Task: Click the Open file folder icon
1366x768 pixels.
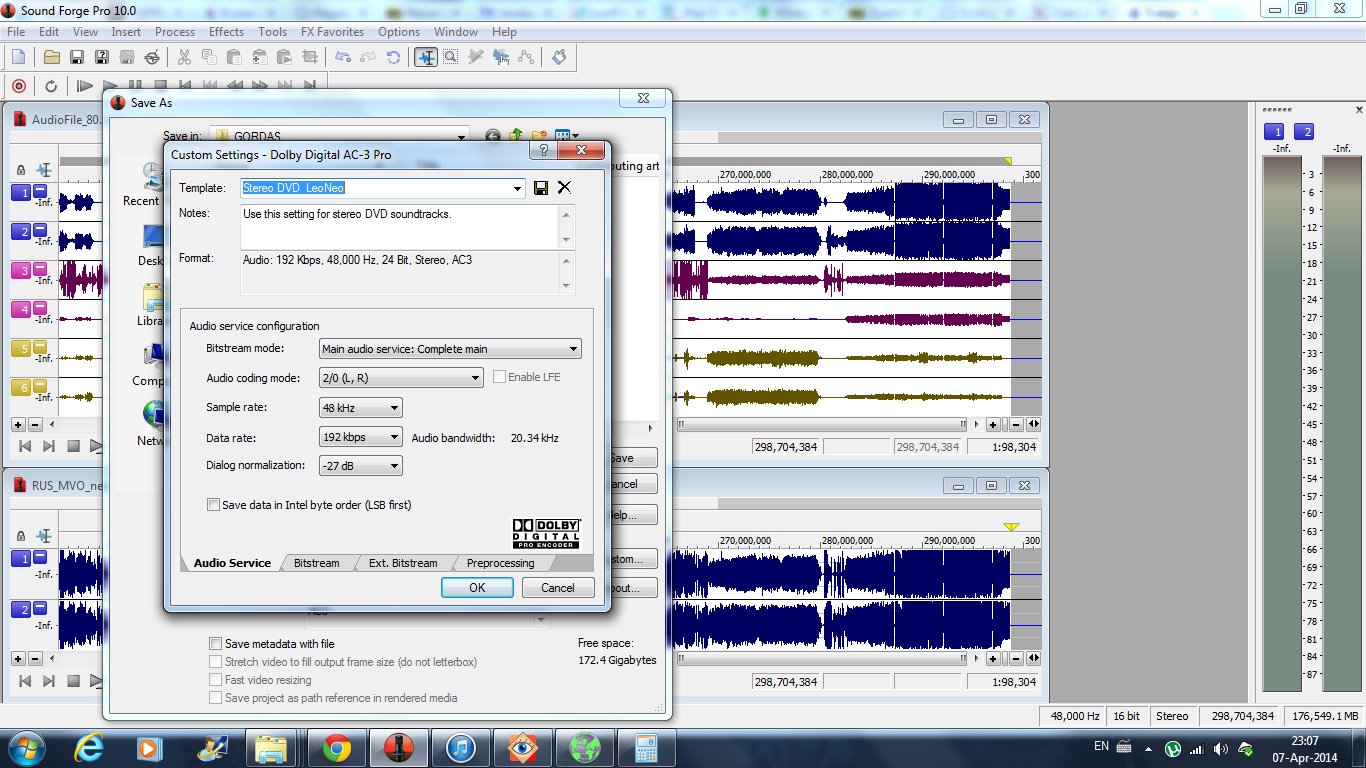Action: 51,58
